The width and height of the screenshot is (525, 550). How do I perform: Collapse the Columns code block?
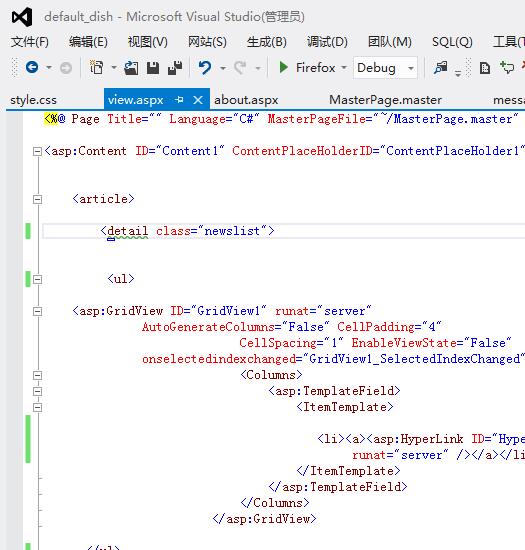coord(37,375)
